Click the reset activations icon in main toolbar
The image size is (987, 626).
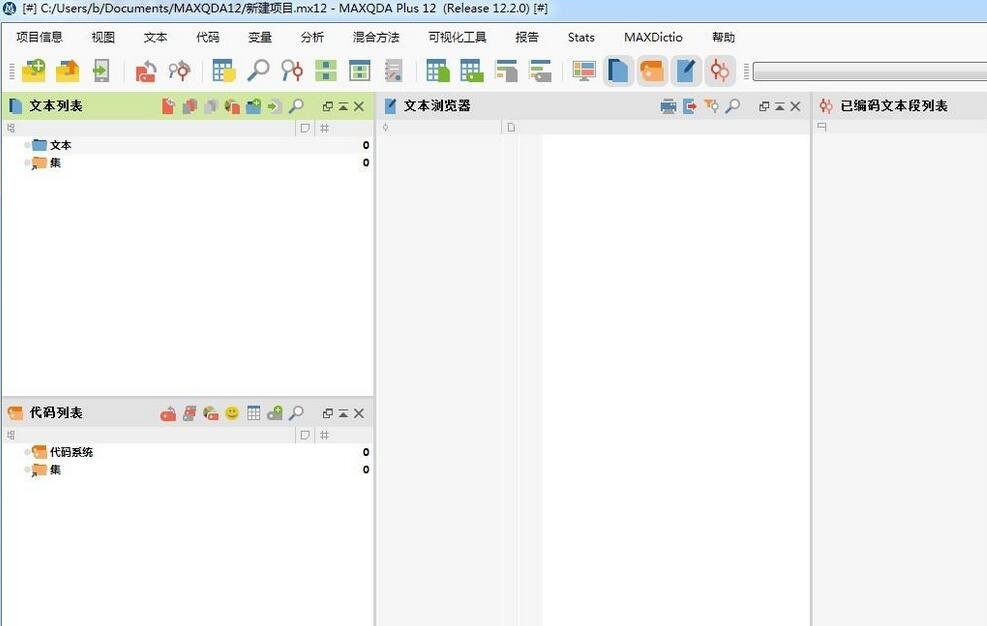coord(145,71)
